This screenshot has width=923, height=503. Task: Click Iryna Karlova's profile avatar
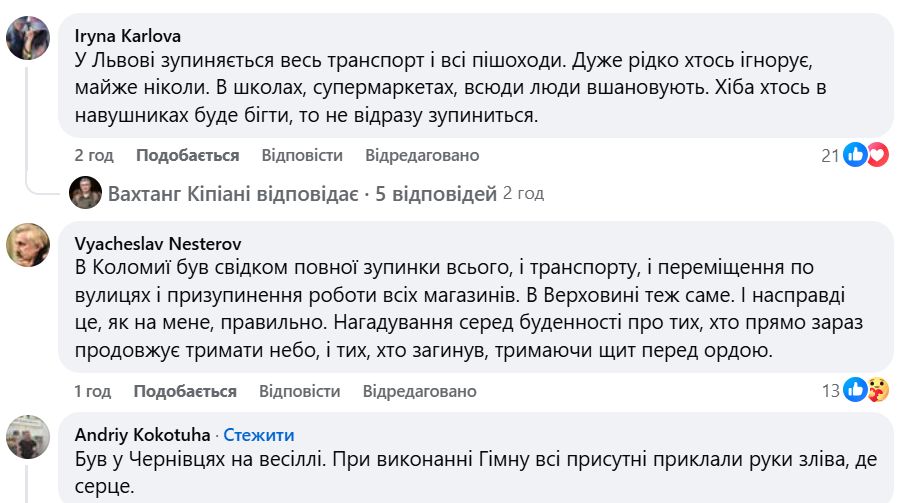tap(27, 38)
